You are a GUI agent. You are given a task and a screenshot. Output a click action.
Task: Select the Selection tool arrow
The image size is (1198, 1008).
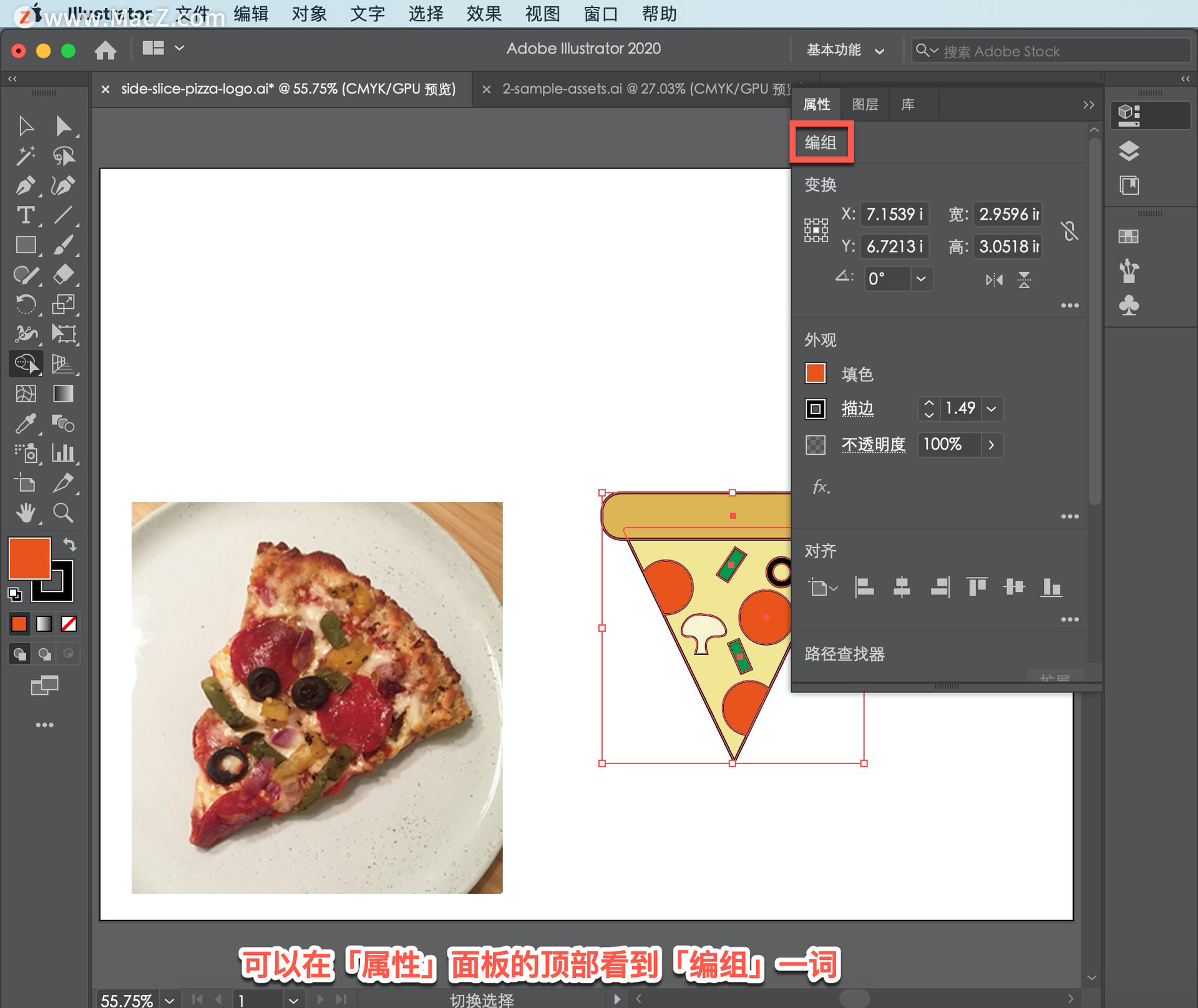click(x=26, y=126)
